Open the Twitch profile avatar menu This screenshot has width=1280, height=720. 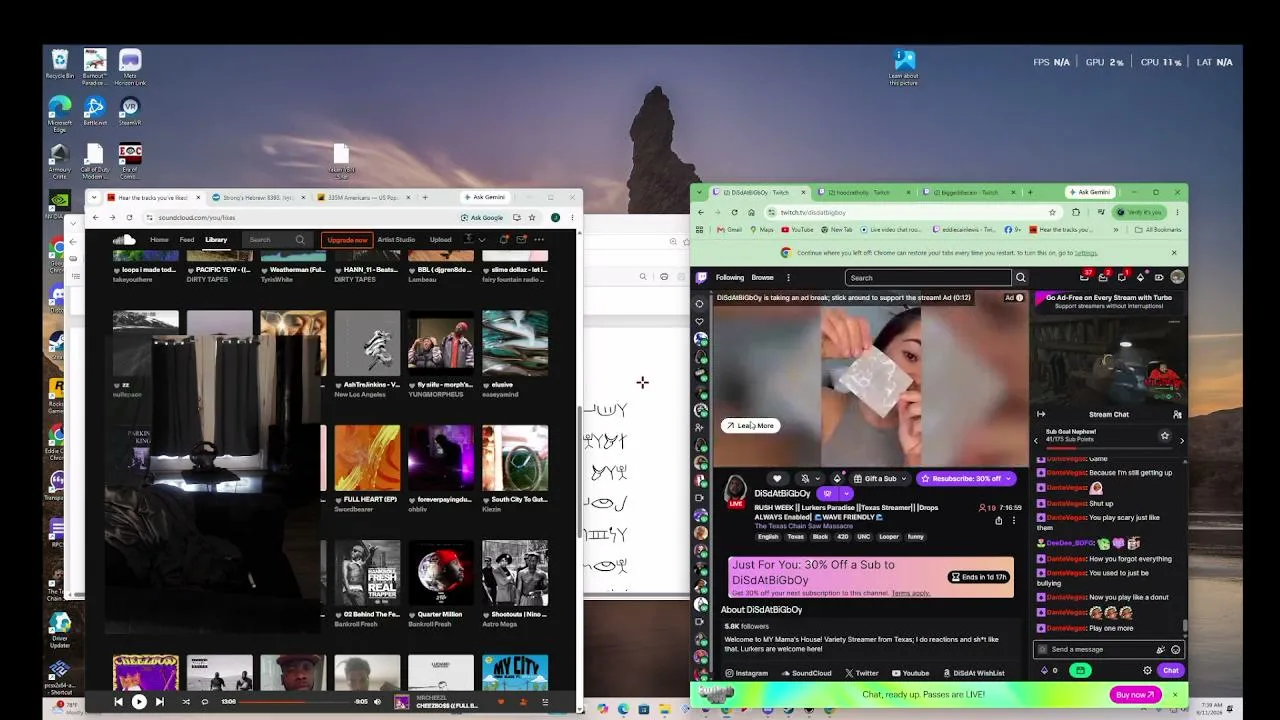[x=1177, y=277]
